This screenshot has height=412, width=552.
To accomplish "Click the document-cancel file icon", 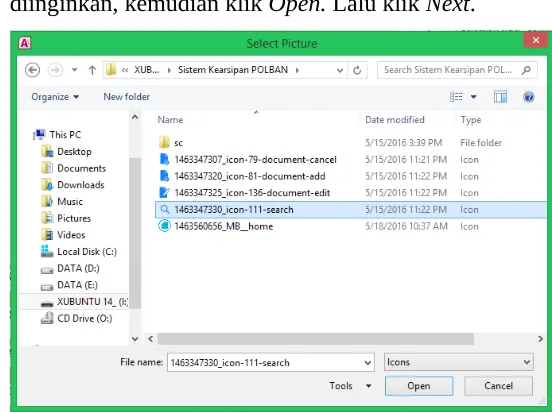I will click(164, 159).
